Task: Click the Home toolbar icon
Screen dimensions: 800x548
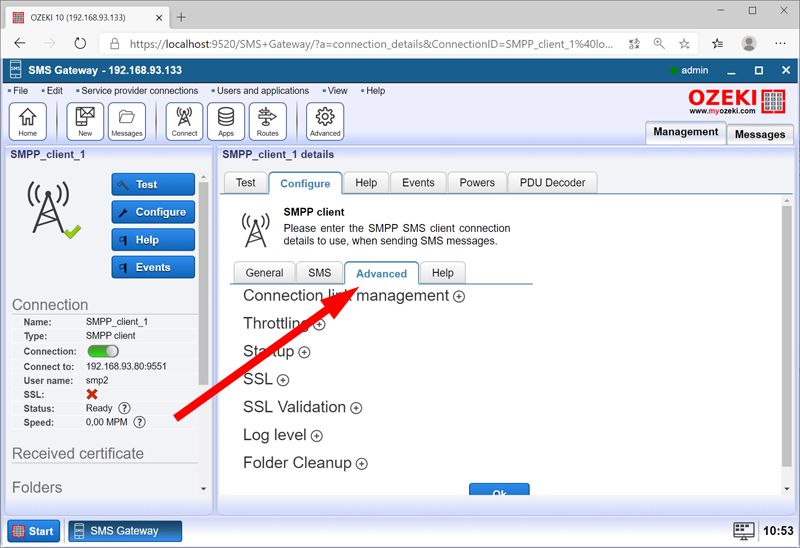Action: [x=27, y=121]
